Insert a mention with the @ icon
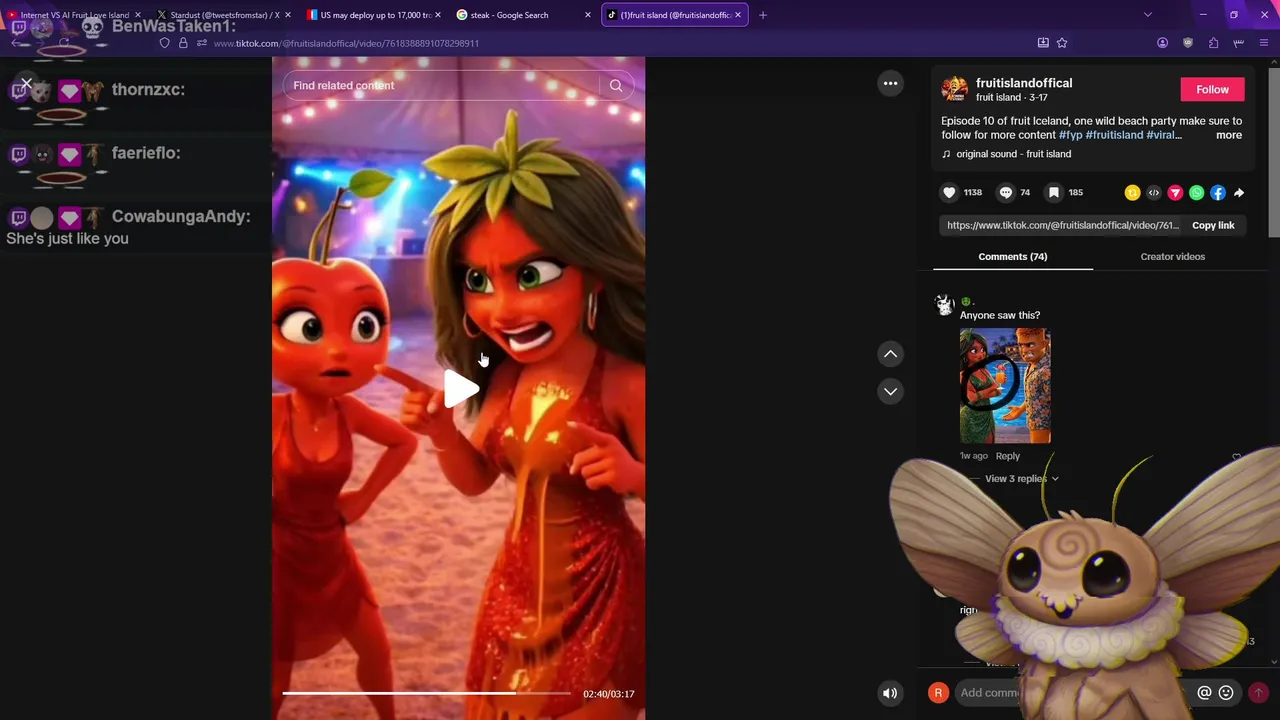The width and height of the screenshot is (1280, 720). pos(1204,692)
